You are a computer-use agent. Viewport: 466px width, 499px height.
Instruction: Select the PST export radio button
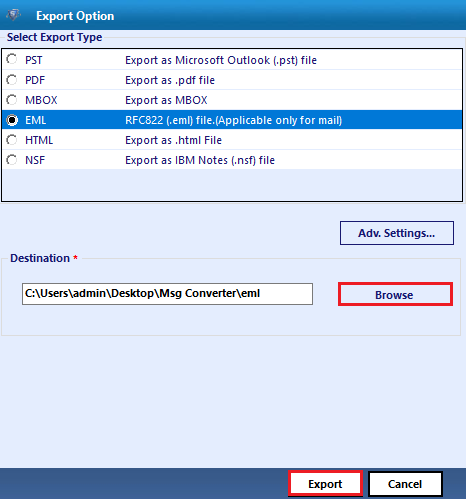tap(12, 60)
